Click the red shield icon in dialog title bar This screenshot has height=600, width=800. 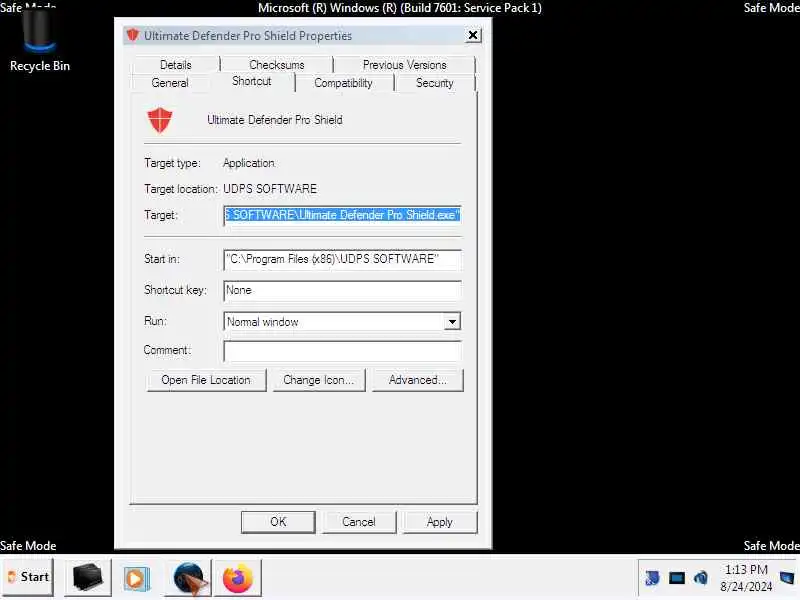point(133,35)
